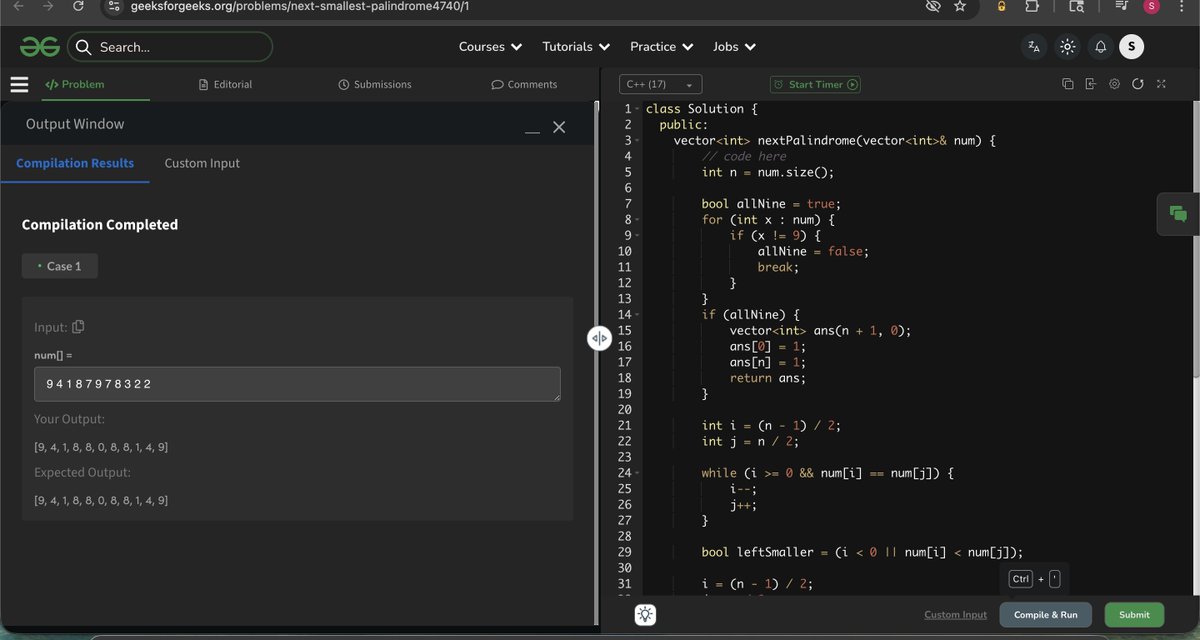Expand the Jobs menu
The width and height of the screenshot is (1200, 640).
click(734, 47)
